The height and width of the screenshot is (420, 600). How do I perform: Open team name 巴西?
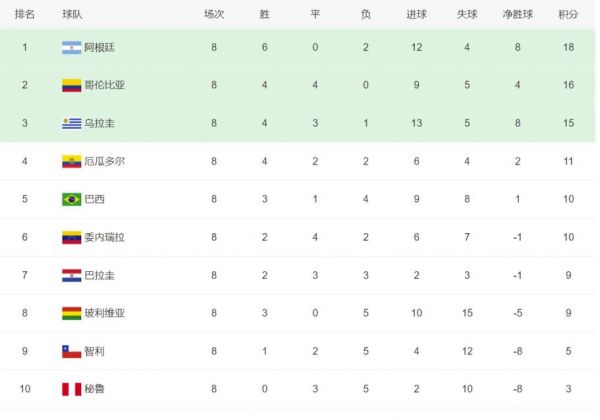coord(95,199)
